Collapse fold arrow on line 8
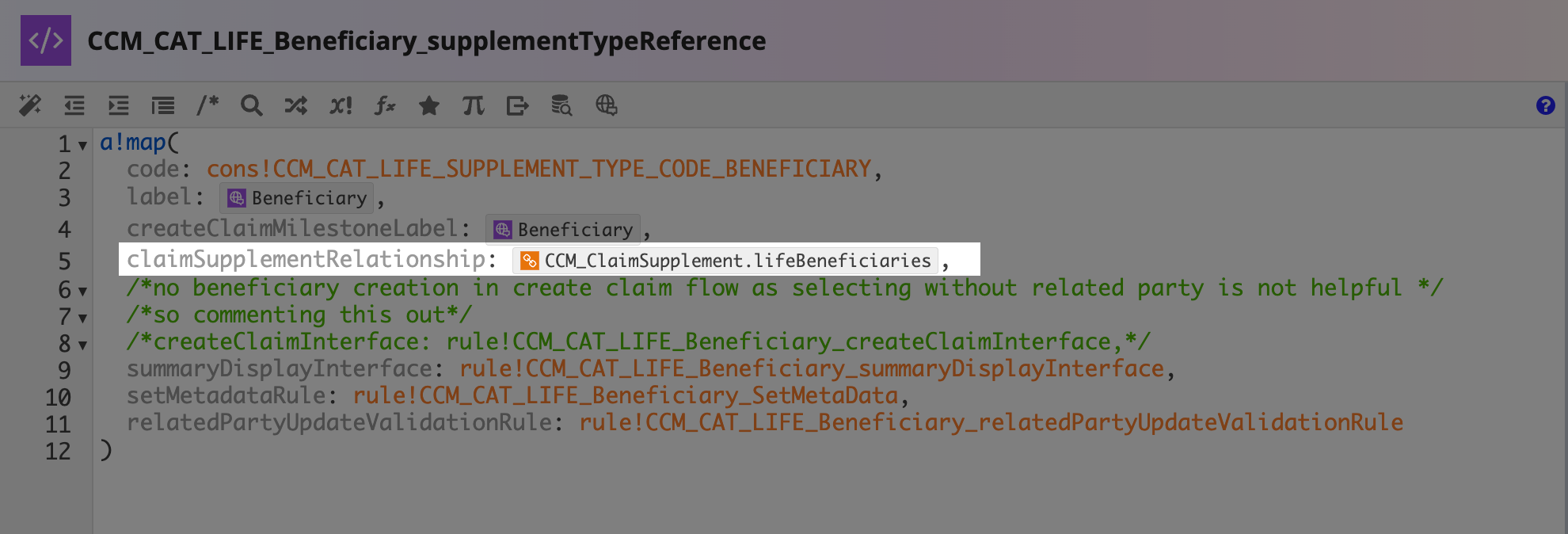The image size is (1568, 534). click(82, 345)
